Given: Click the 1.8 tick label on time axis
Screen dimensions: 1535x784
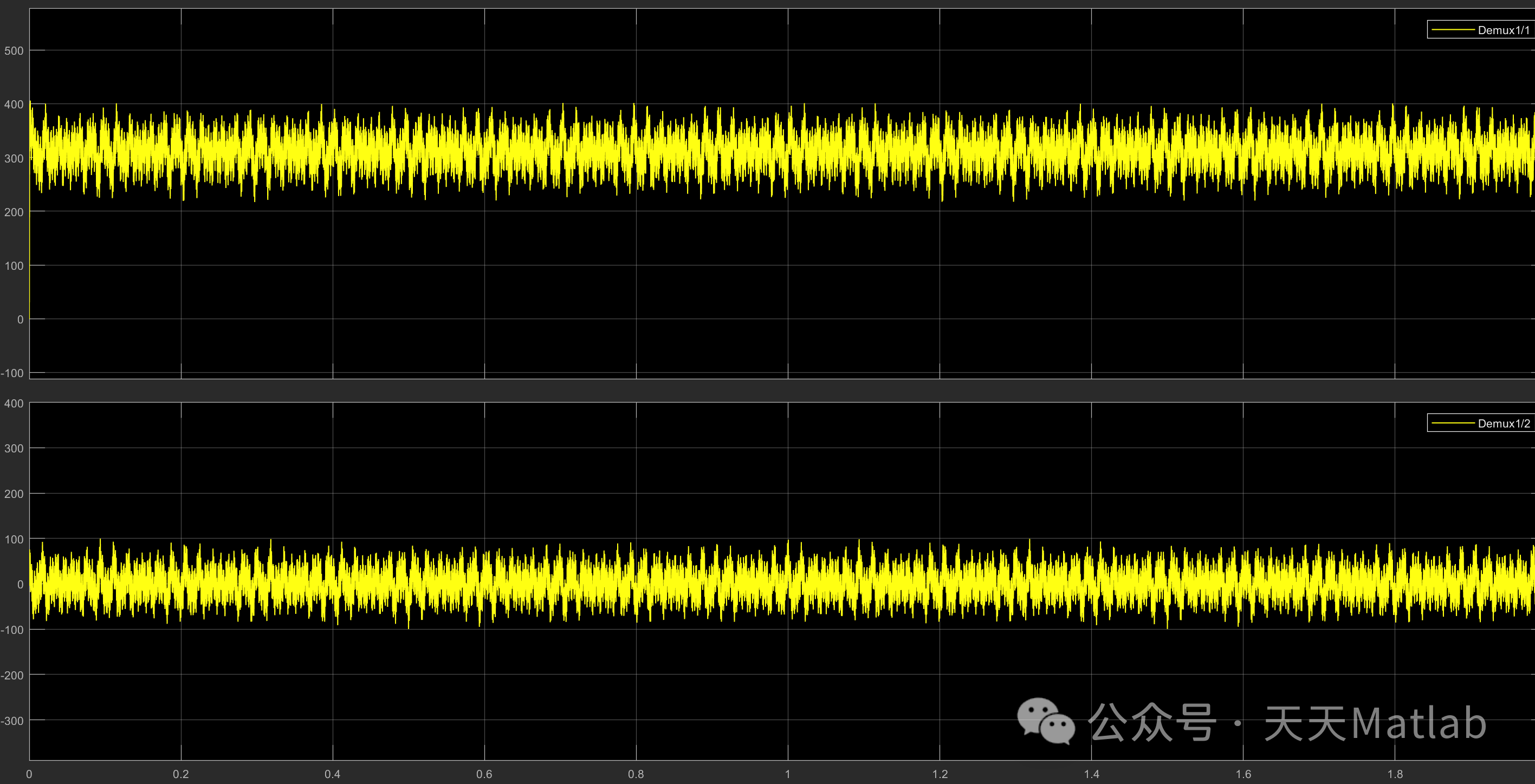Looking at the screenshot, I should coord(1395,774).
